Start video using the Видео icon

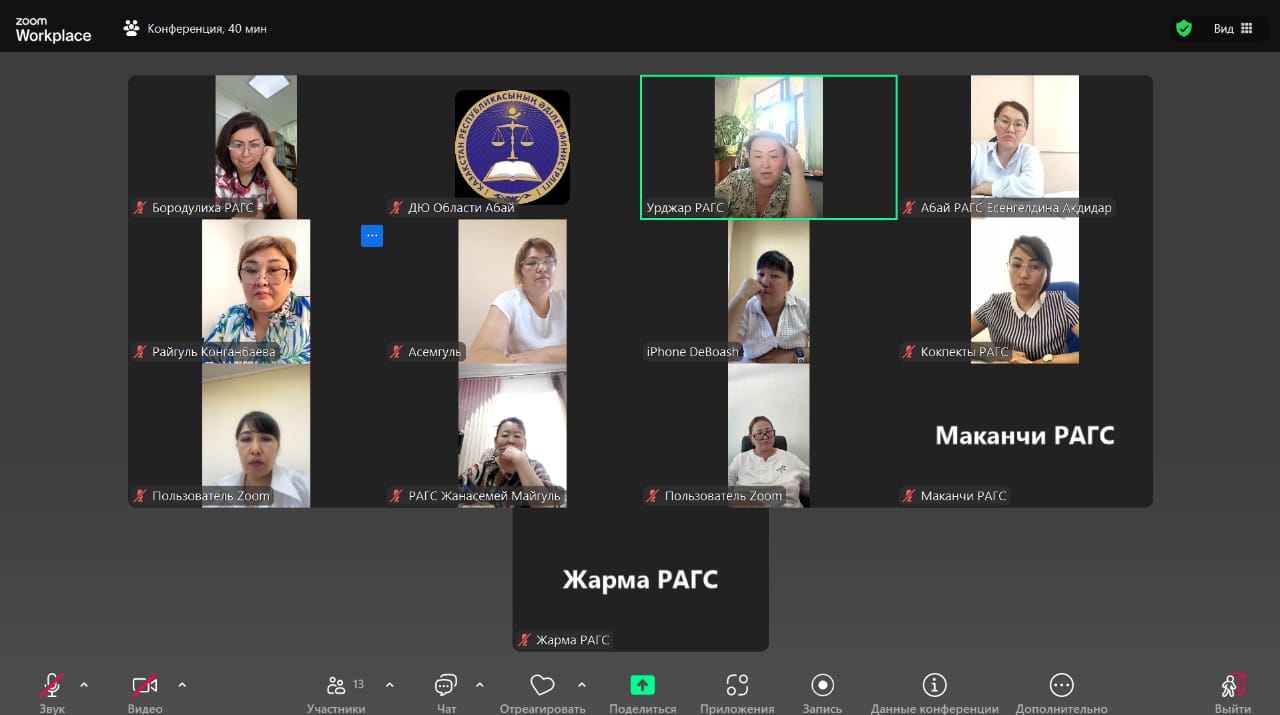tap(144, 686)
